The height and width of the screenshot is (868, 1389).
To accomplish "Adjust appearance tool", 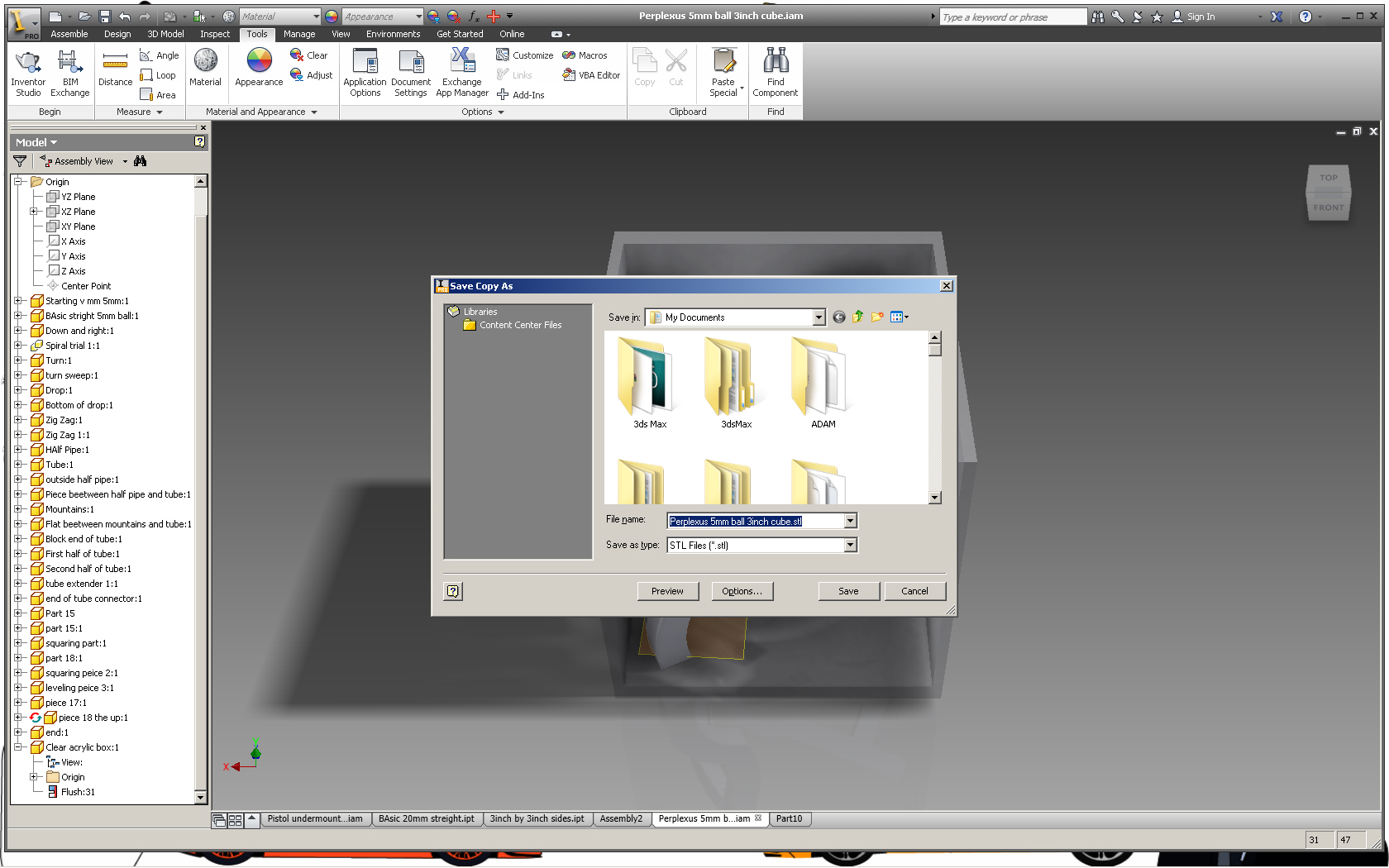I will point(311,75).
